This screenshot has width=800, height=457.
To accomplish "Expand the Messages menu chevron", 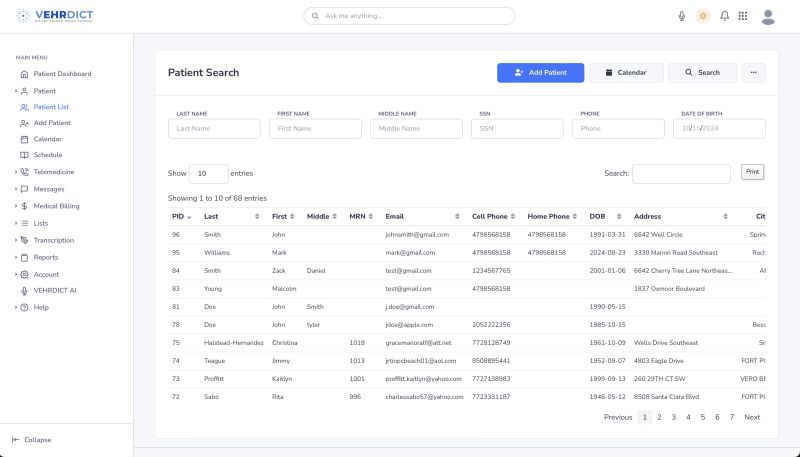I will click(x=16, y=189).
